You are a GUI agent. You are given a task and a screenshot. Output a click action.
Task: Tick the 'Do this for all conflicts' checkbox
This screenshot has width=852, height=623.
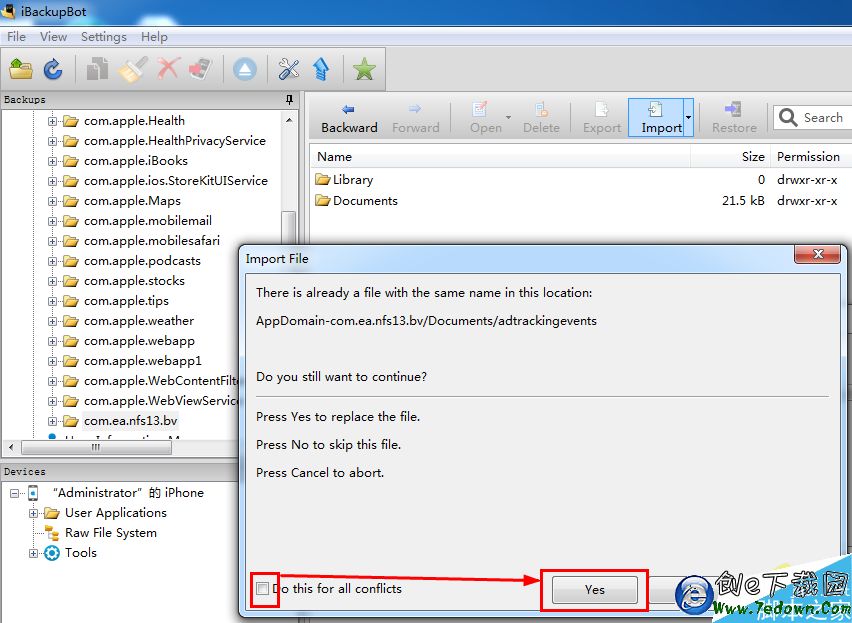tap(262, 588)
